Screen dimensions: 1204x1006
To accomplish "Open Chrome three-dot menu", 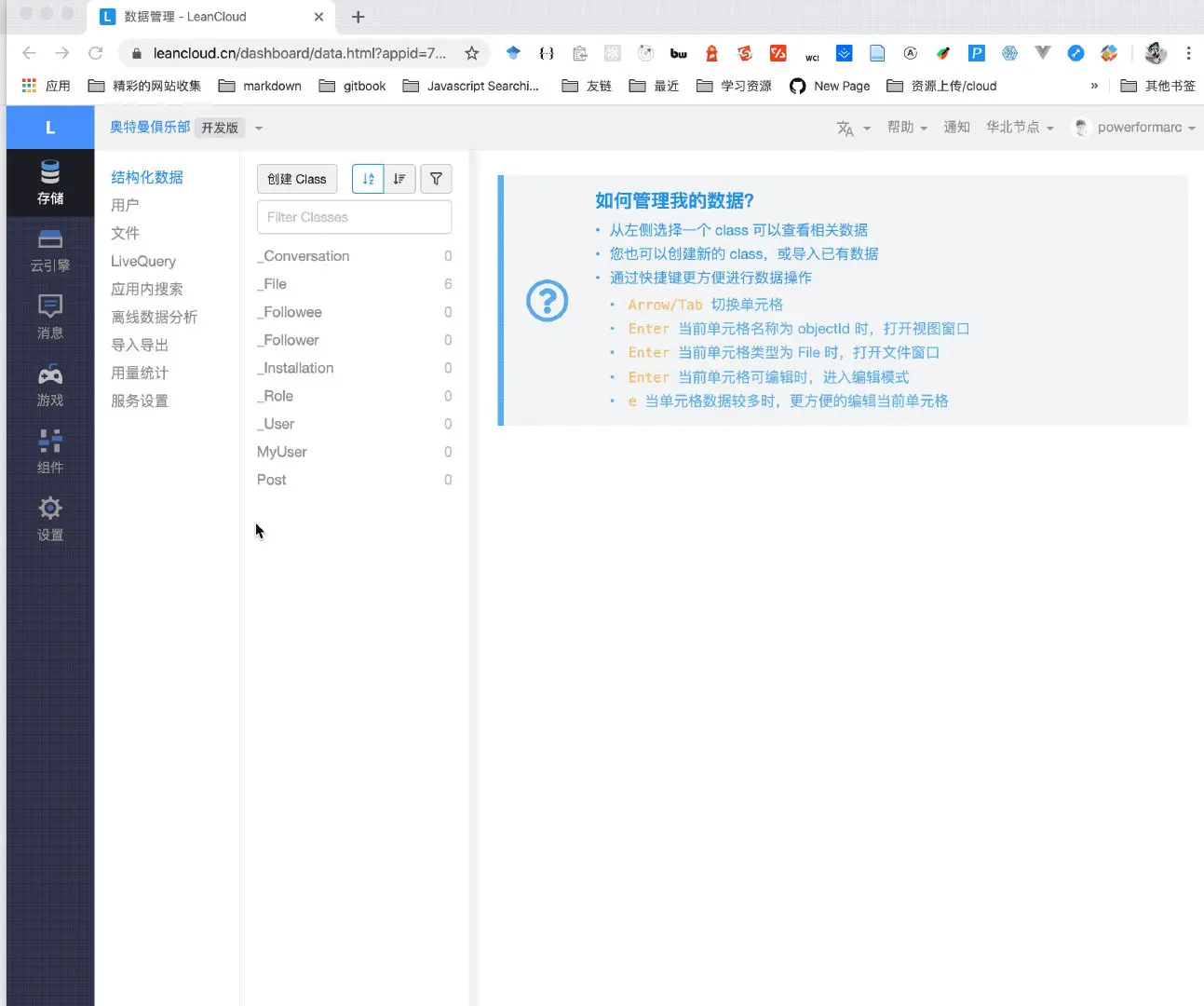I will (x=1188, y=53).
